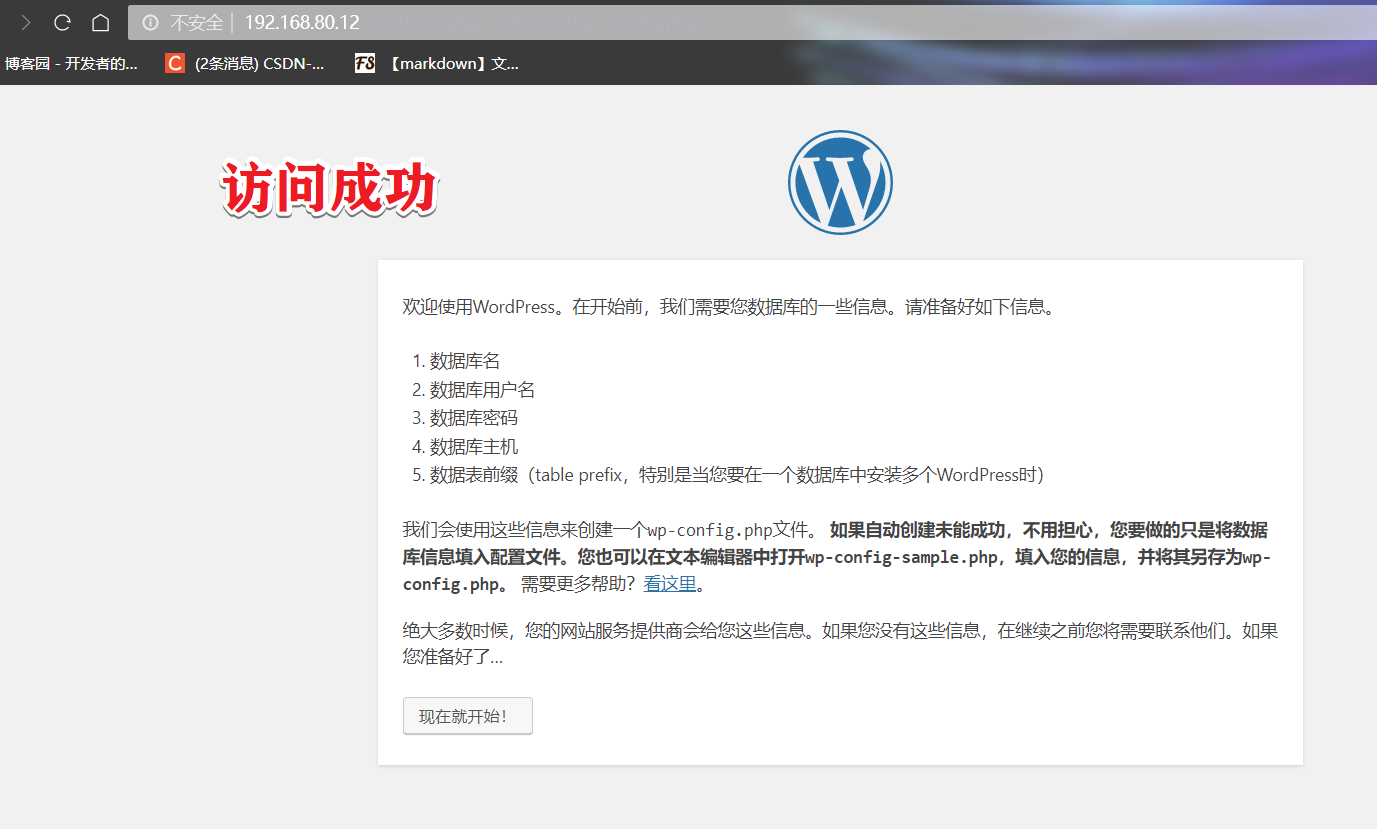Screen dimensions: 1377x829
Task: Go to the browser home page icon
Action: tap(100, 22)
